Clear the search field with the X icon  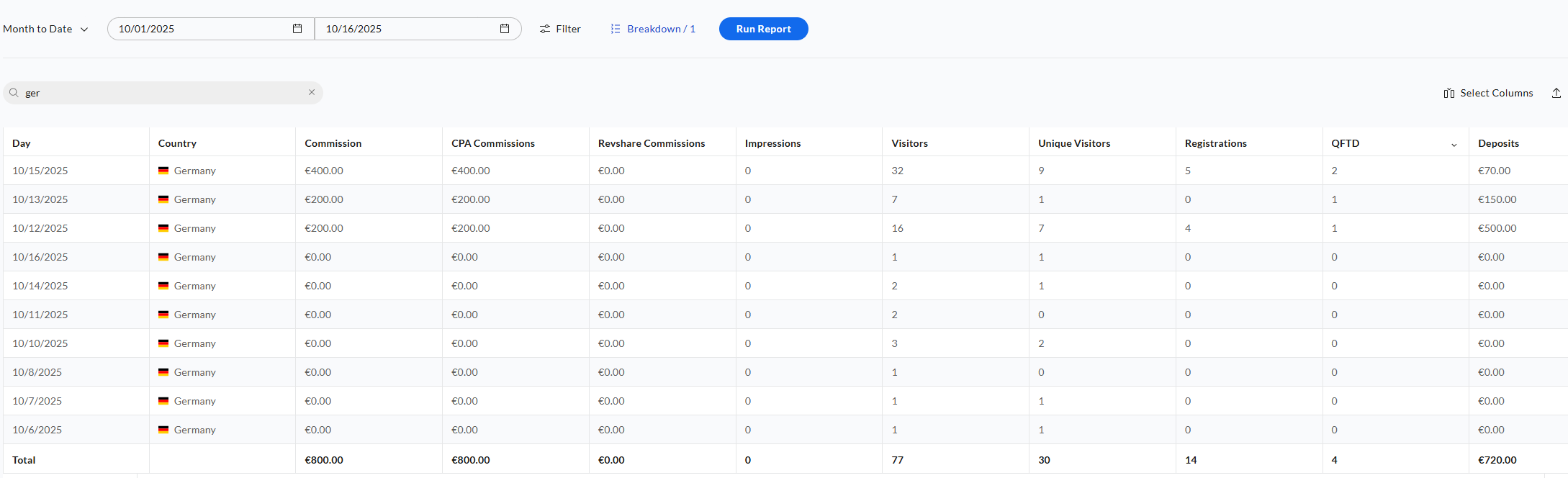[x=312, y=92]
